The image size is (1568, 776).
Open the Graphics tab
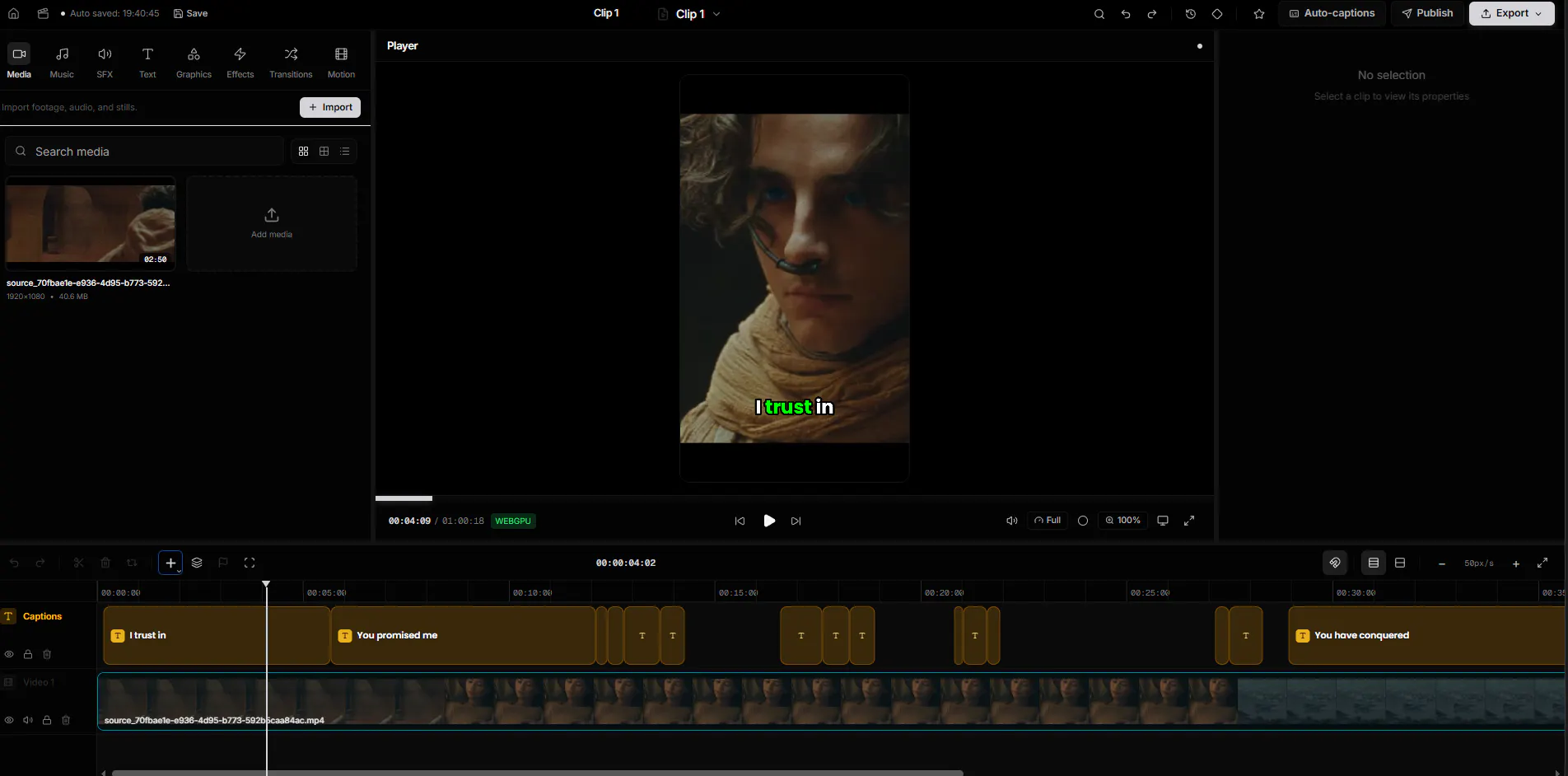194,62
